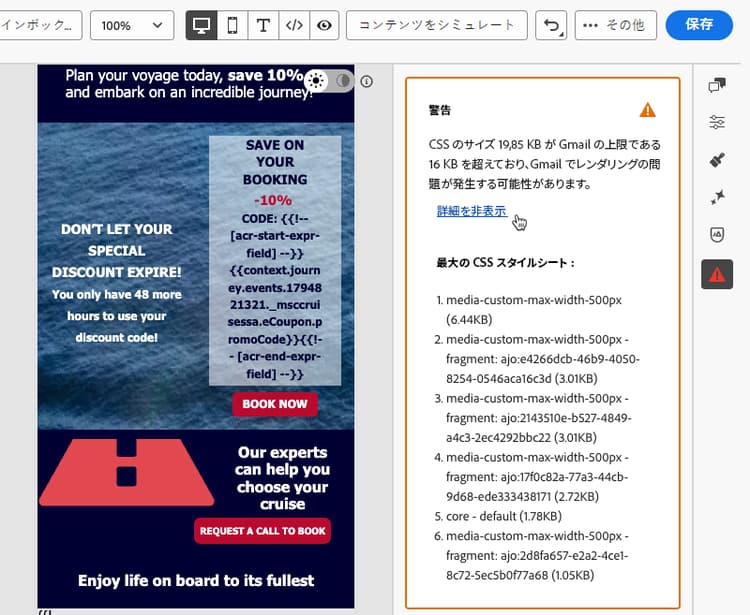The height and width of the screenshot is (615, 750).
Task: Toggle dark mode preview switch
Action: pyautogui.click(x=329, y=80)
